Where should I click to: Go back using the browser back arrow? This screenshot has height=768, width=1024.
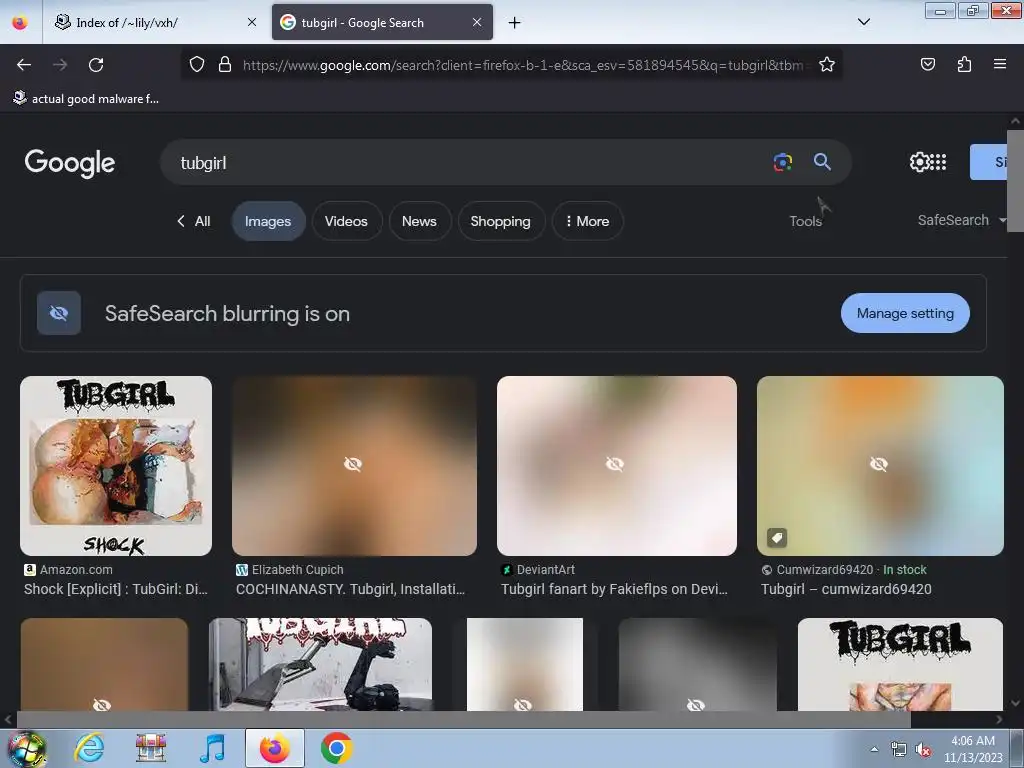coord(24,65)
